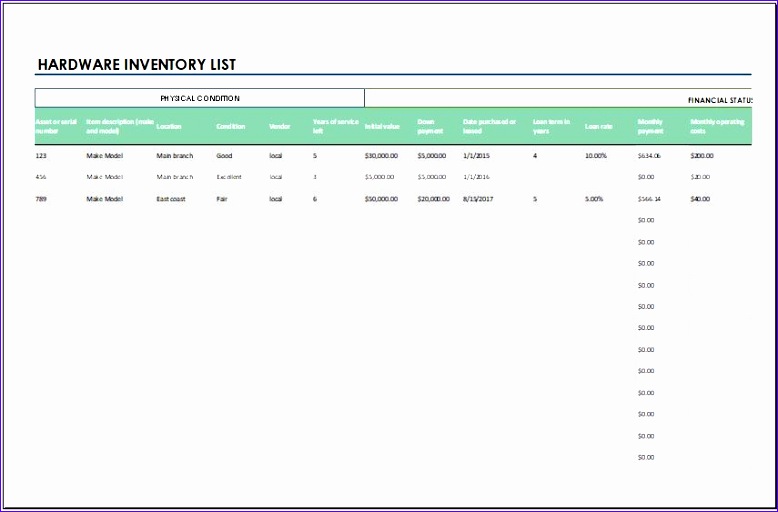The image size is (778, 512).
Task: Select the 'Loan term in years' header
Action: [x=551, y=127]
